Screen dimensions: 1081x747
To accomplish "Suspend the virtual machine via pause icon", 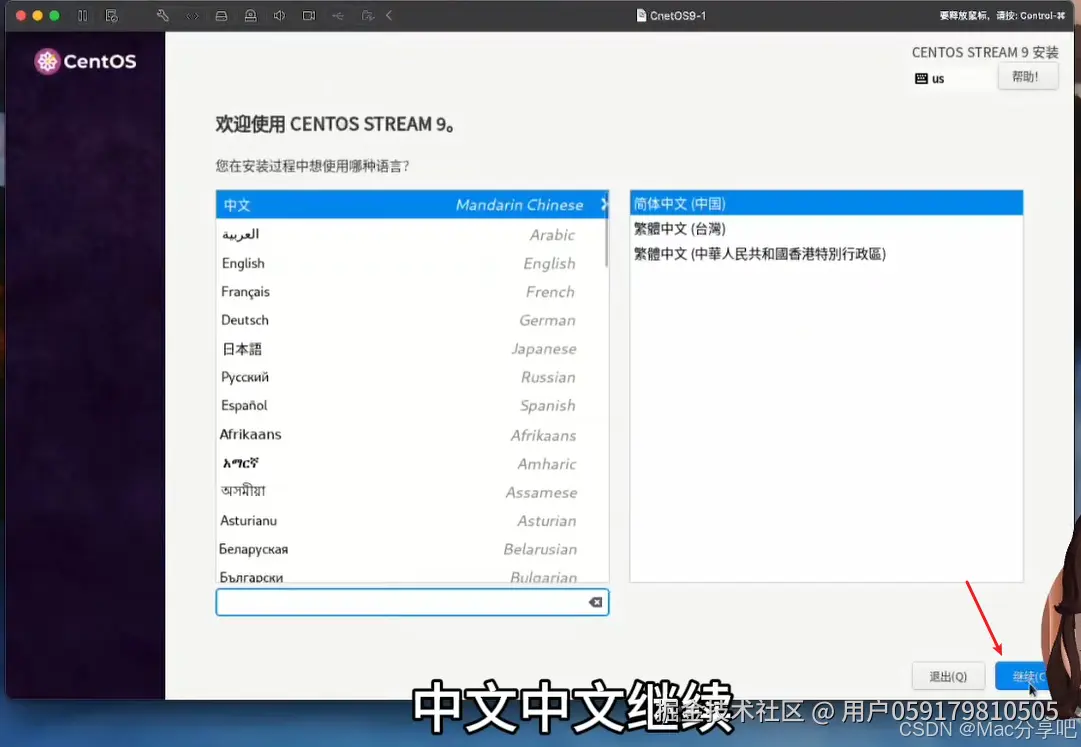I will click(x=84, y=15).
